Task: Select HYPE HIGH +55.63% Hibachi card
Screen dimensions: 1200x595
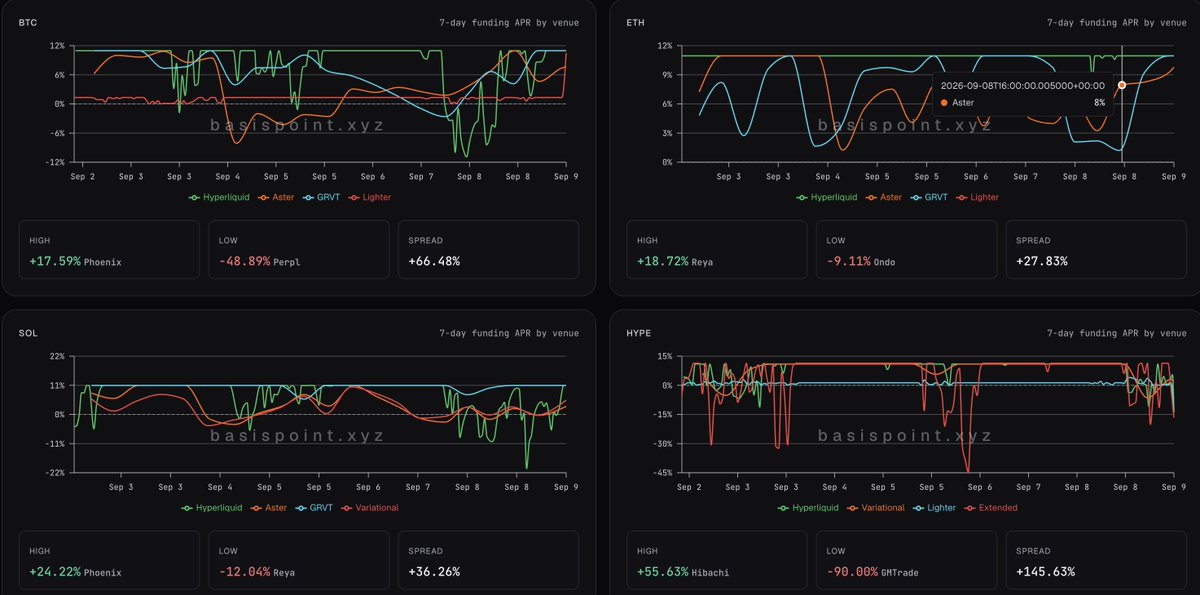Action: click(716, 560)
